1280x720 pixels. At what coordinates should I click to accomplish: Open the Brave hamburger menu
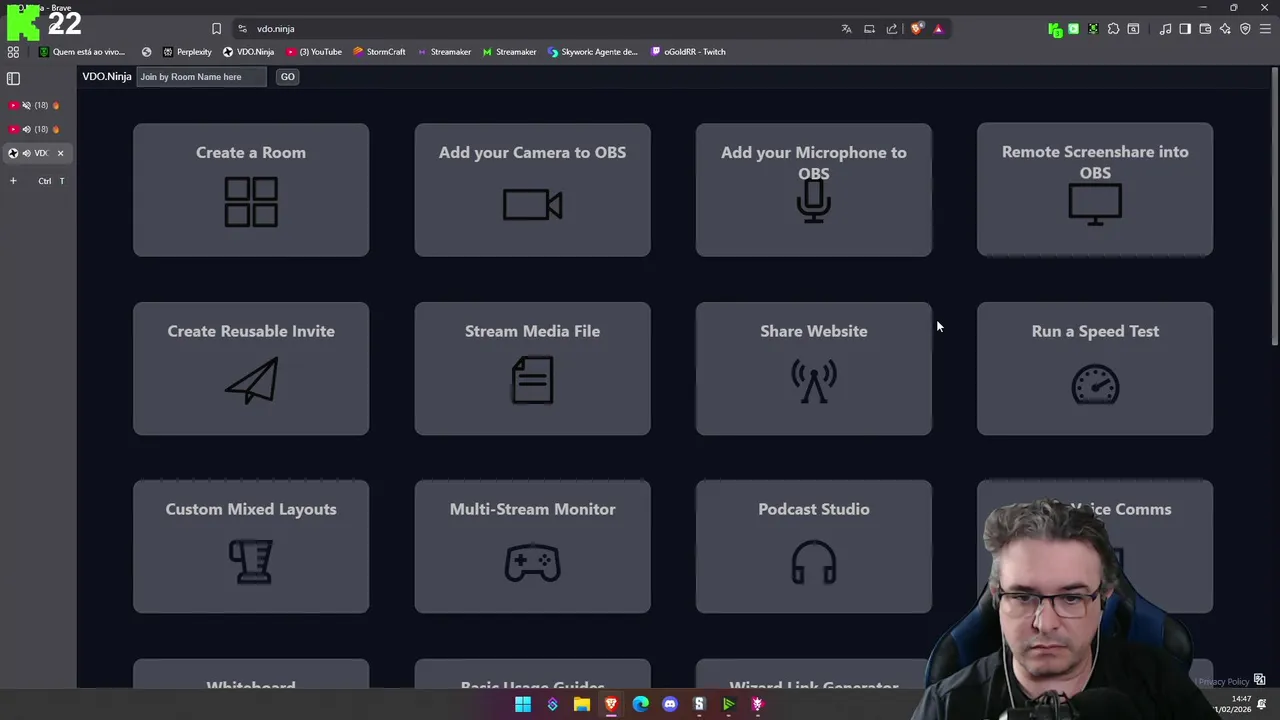1265,29
